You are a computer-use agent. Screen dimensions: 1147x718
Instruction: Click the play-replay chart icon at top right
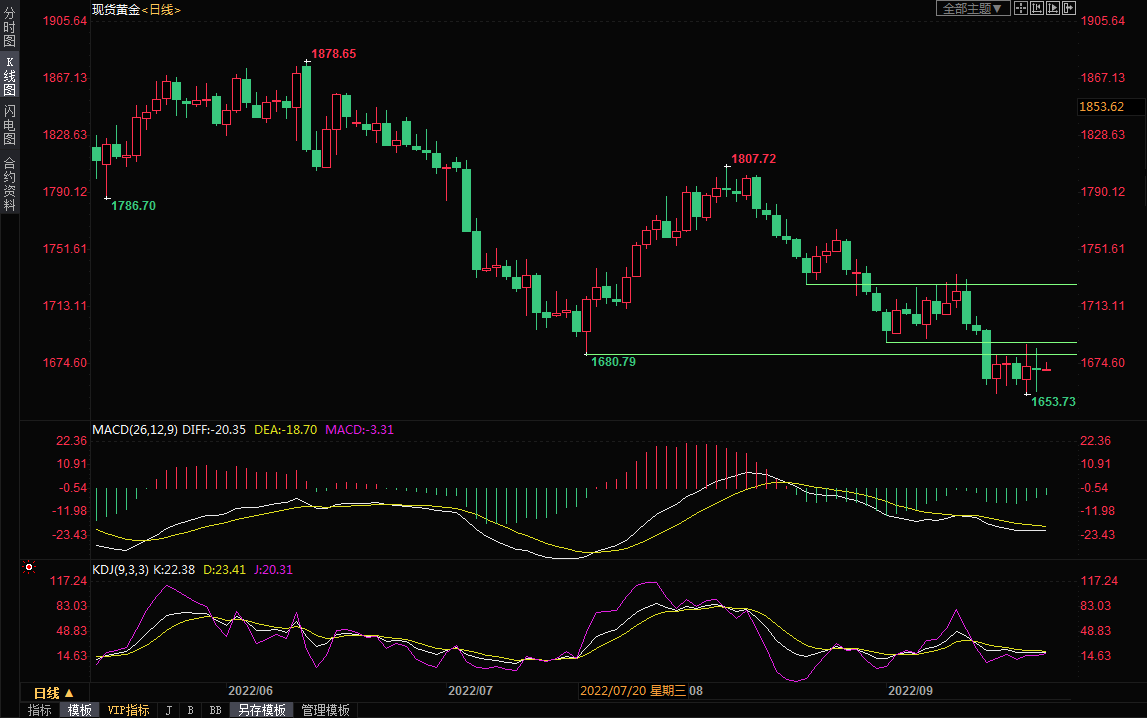point(1053,8)
